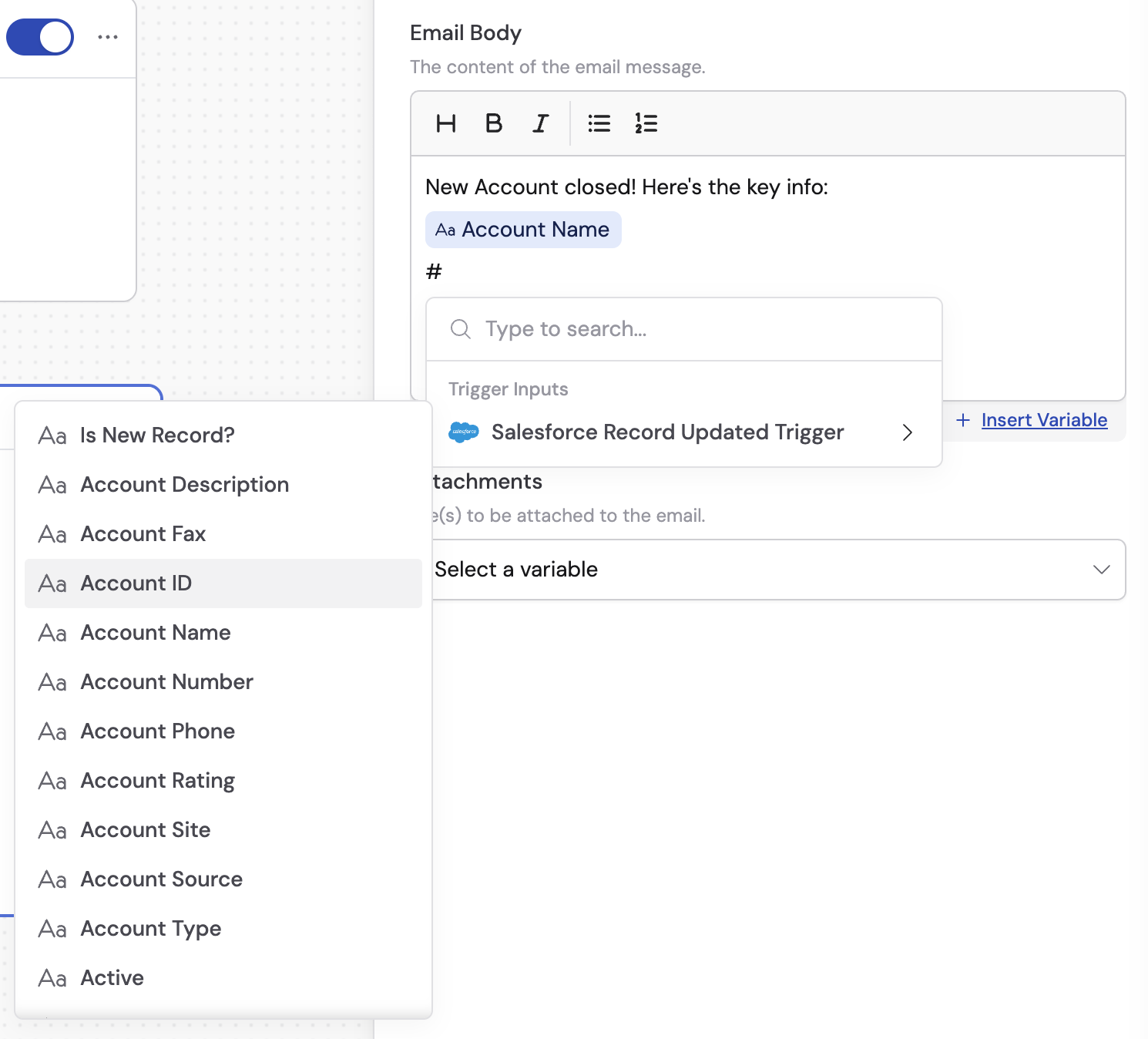Image resolution: width=1148 pixels, height=1039 pixels.
Task: Toggle bold formatting in the email body
Action: click(493, 123)
